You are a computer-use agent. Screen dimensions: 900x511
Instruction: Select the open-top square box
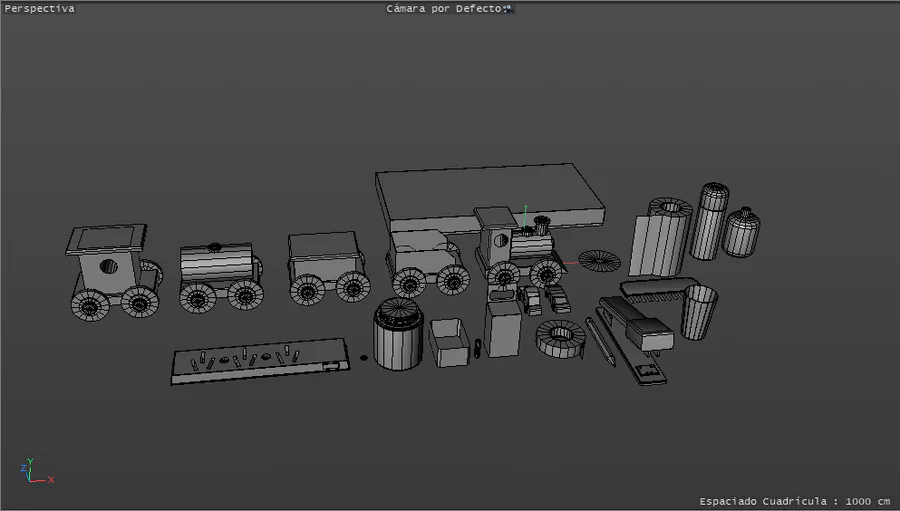pyautogui.click(x=449, y=342)
